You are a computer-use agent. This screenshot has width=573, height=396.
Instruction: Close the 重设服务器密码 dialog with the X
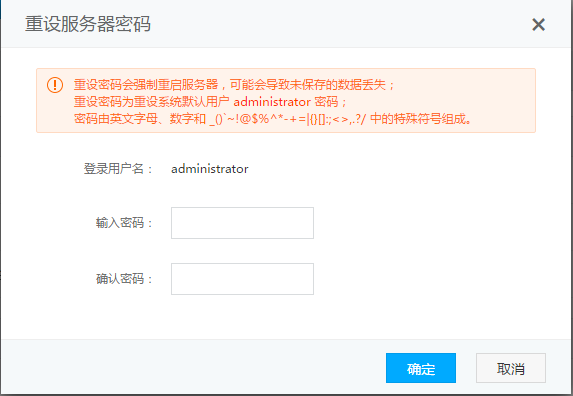pyautogui.click(x=538, y=24)
